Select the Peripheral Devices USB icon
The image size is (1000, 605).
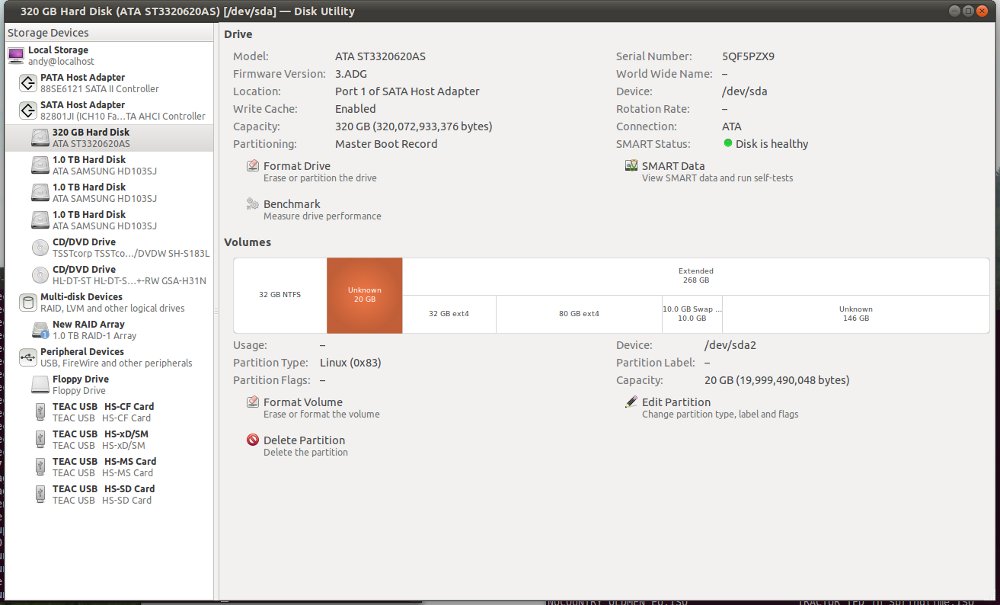[x=27, y=357]
